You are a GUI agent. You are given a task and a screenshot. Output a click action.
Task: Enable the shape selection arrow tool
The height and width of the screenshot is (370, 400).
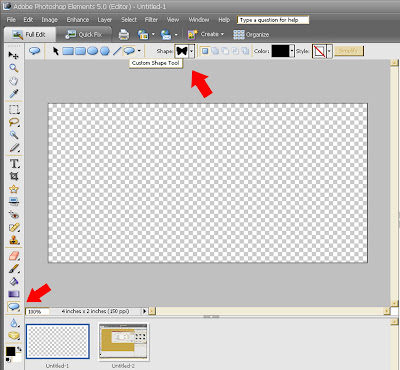point(55,51)
